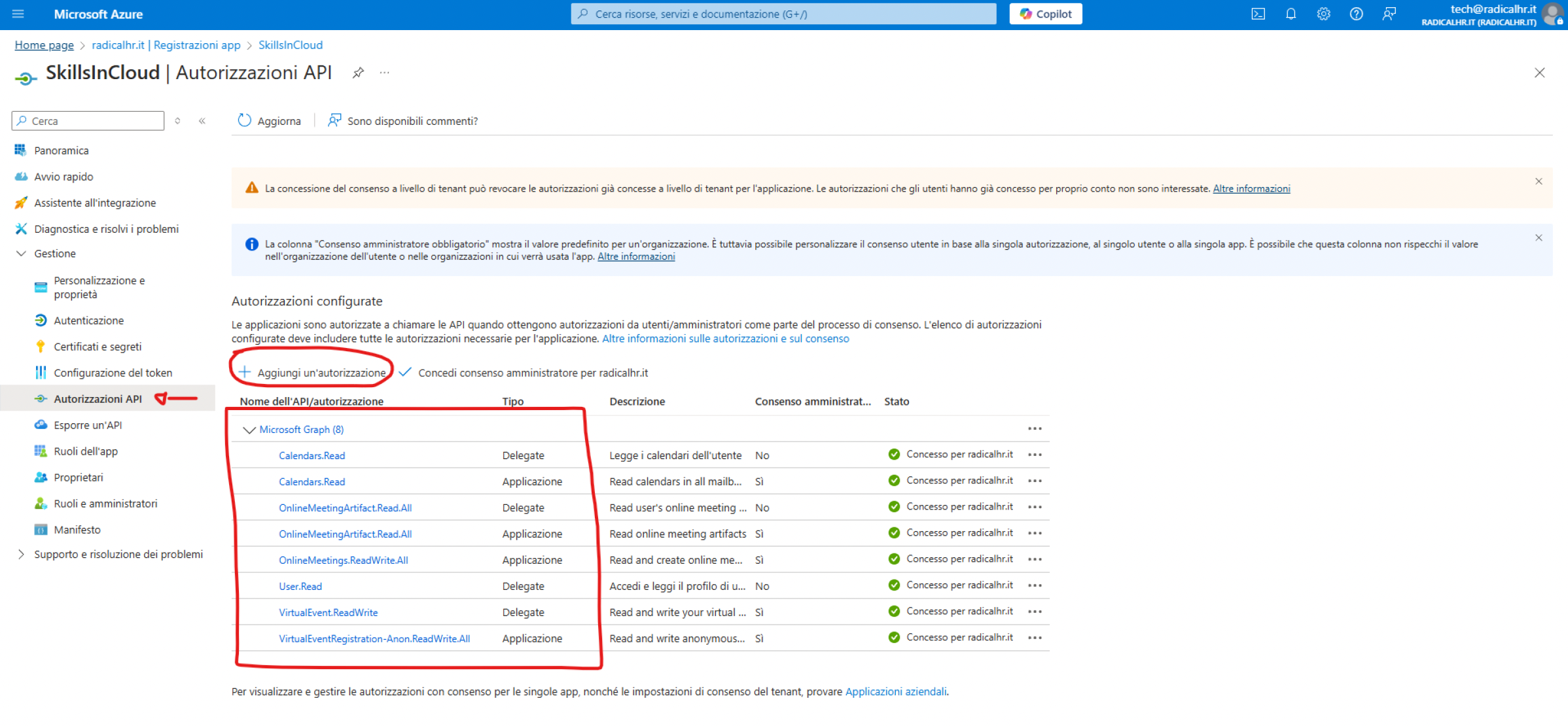The width and height of the screenshot is (1568, 726).
Task: Collapse the Gestione sidebar section
Action: [x=21, y=254]
